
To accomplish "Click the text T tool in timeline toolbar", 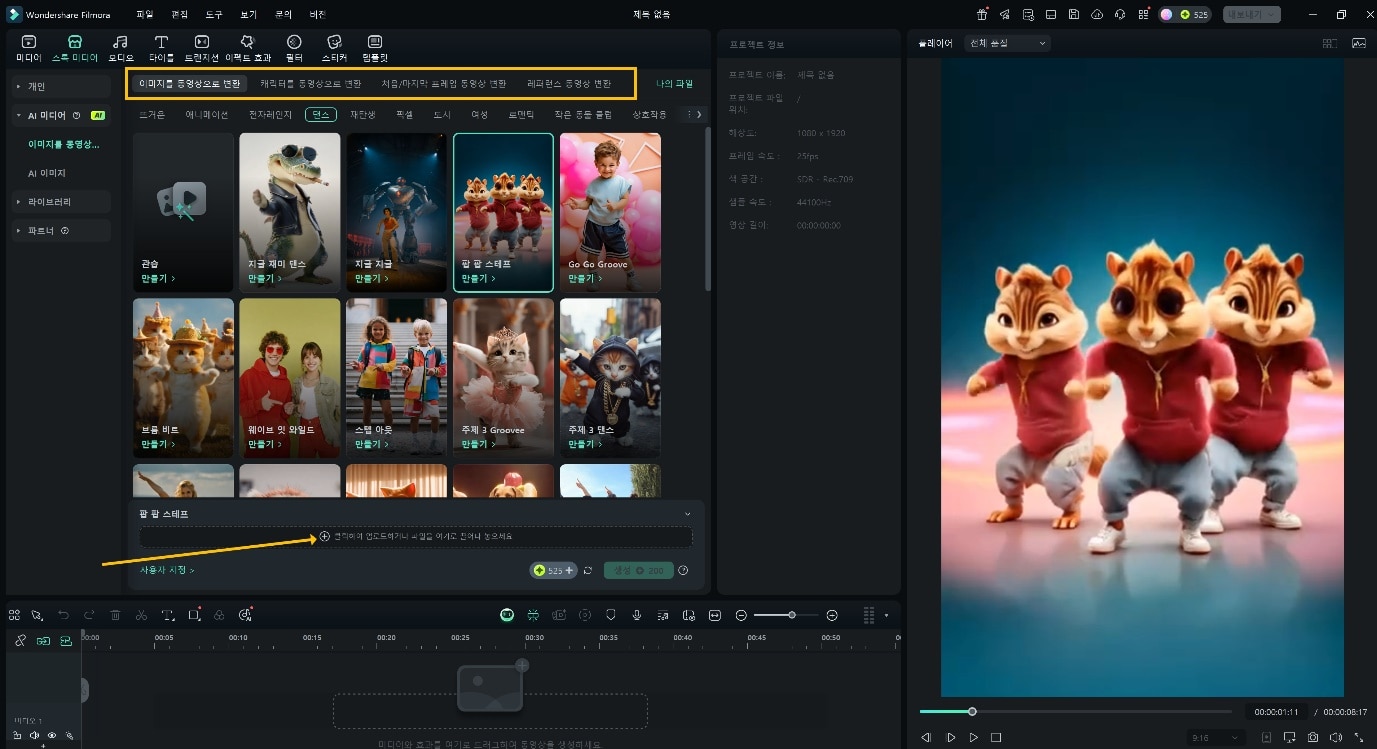I will [x=168, y=615].
